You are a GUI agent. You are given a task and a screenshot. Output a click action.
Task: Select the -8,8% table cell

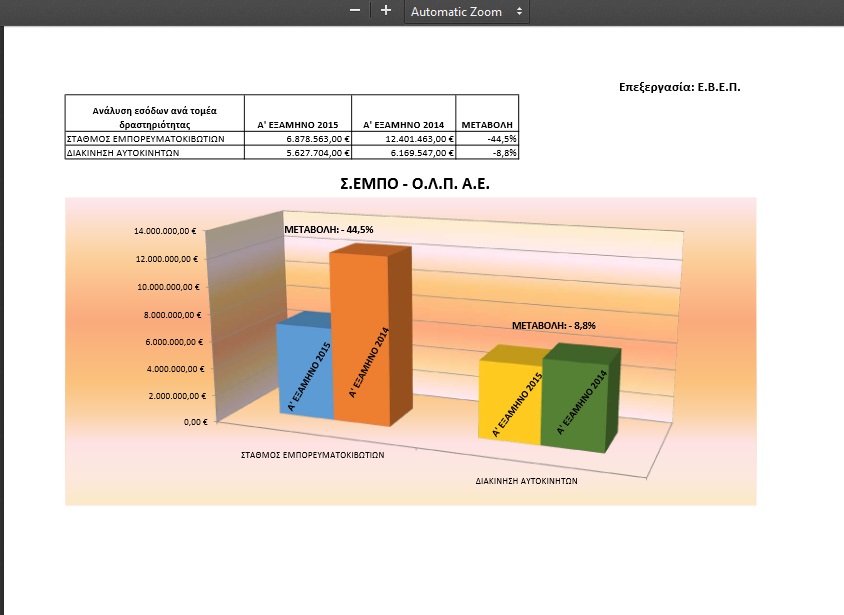pos(488,152)
